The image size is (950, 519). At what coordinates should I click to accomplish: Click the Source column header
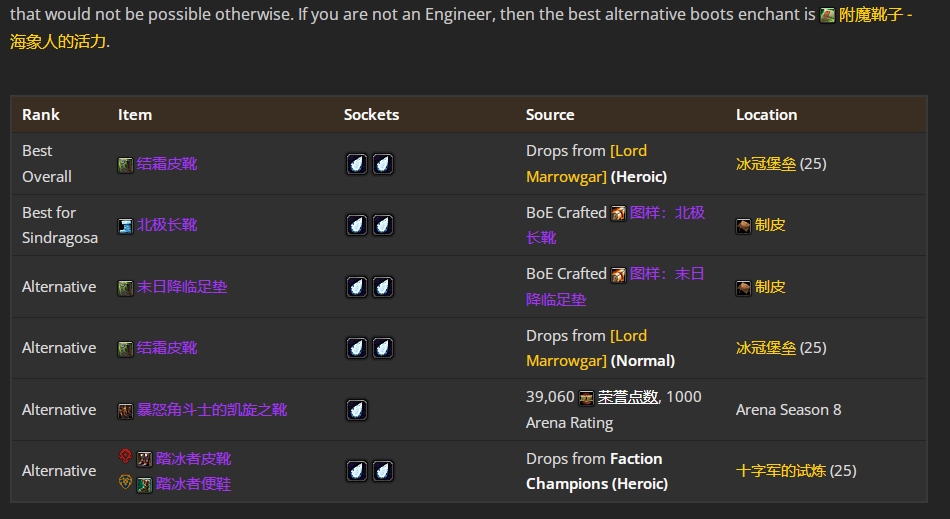click(x=550, y=115)
